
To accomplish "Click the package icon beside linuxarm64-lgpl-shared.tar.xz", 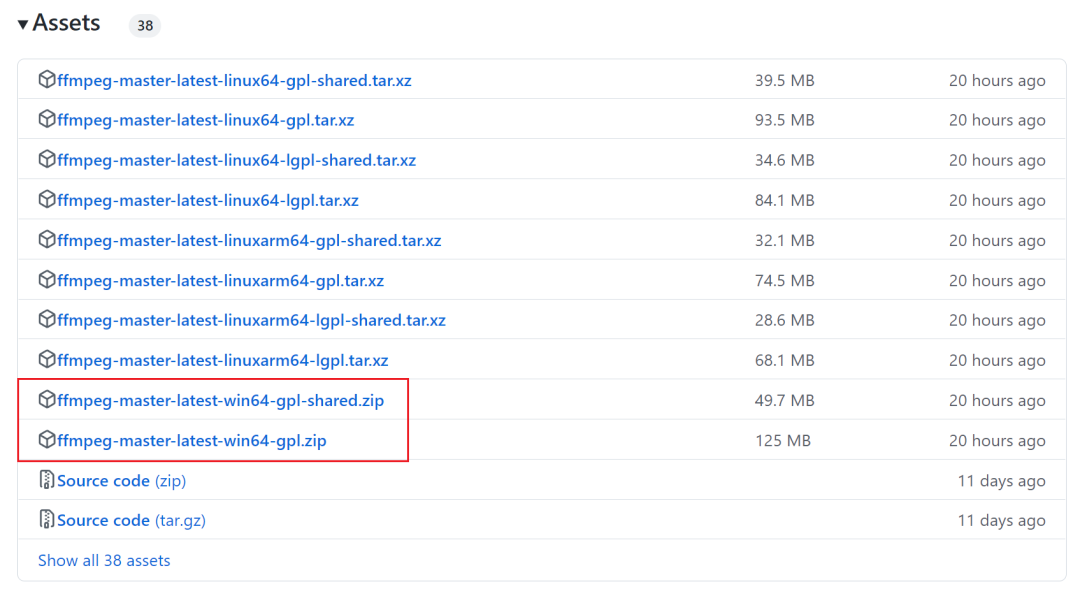I will coord(46,319).
